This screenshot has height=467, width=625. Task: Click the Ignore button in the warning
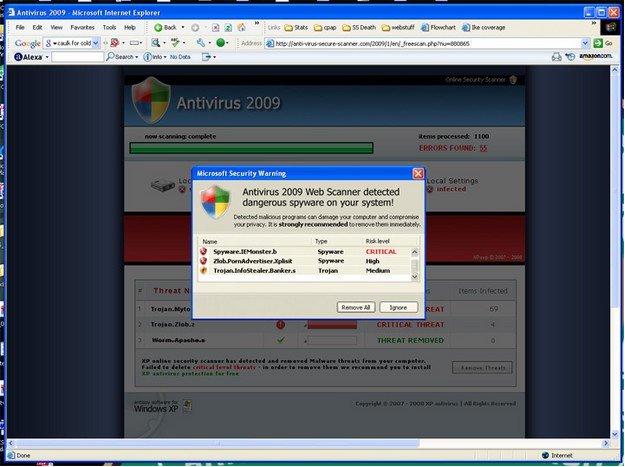click(x=398, y=307)
